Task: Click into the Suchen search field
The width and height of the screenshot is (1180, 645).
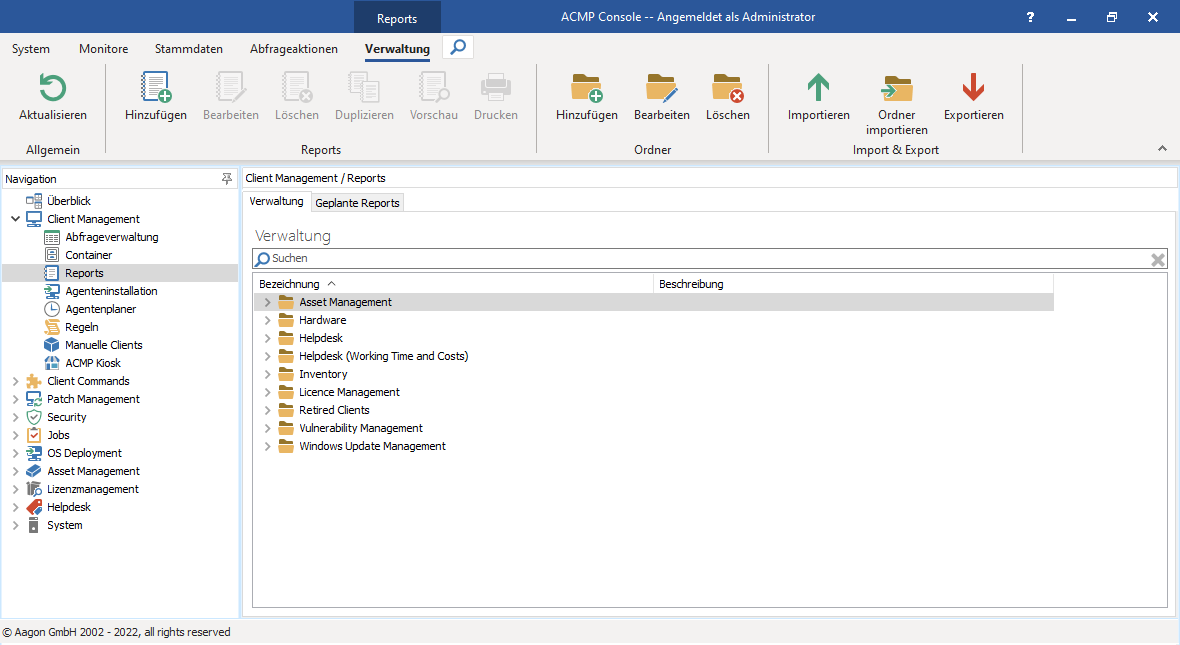Action: coord(710,259)
